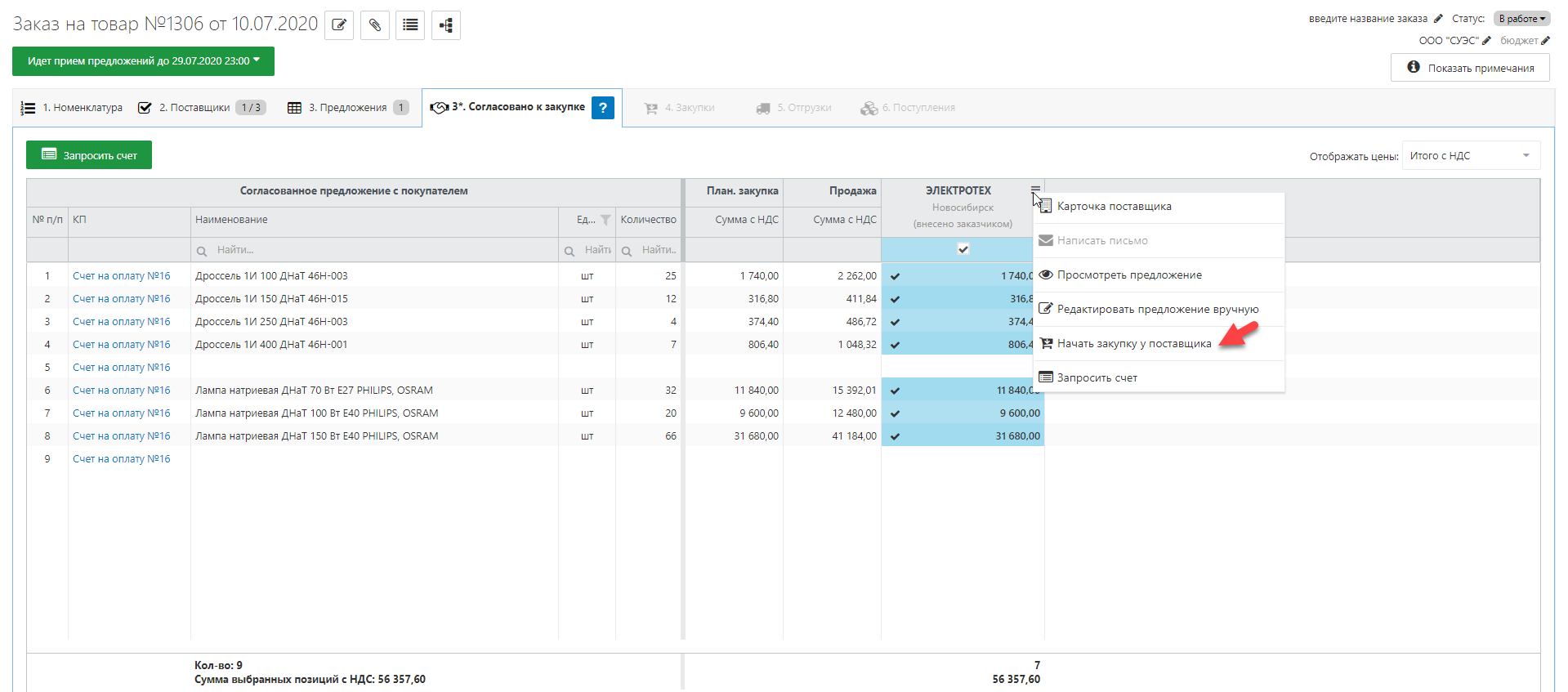Click the edit order icon beside the title
This screenshot has height=692, width=1568.
tap(339, 25)
